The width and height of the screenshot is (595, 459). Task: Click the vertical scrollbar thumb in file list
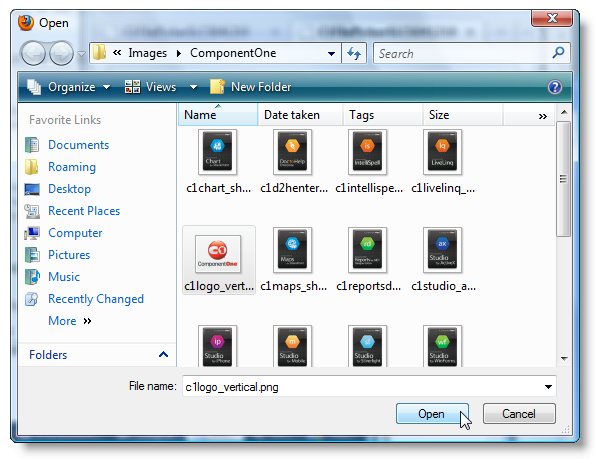click(564, 179)
